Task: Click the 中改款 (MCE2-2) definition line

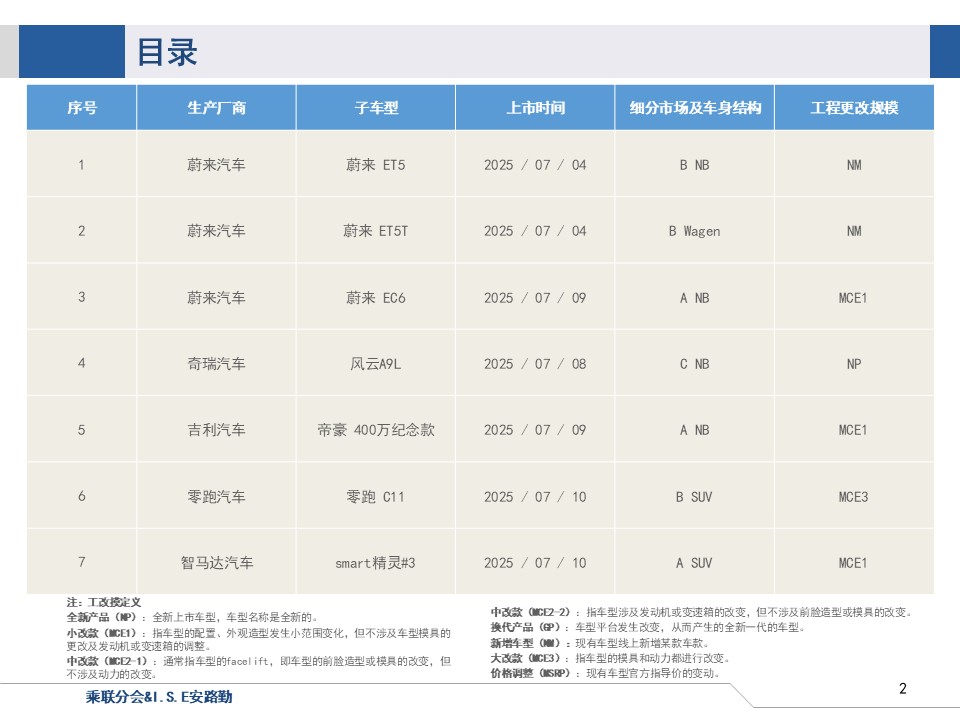Action: (702, 612)
